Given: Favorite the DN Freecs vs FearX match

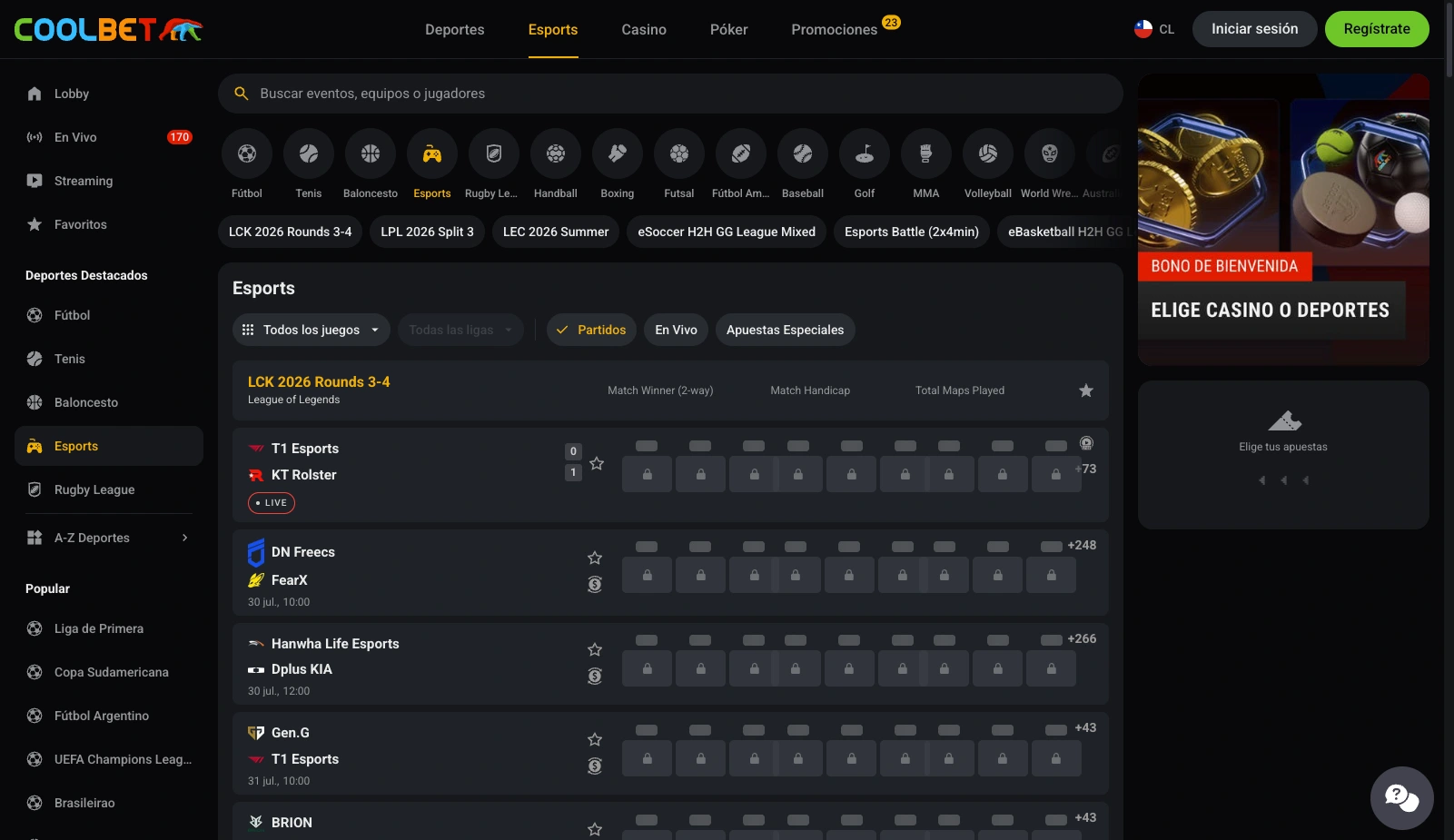Looking at the screenshot, I should (x=595, y=558).
